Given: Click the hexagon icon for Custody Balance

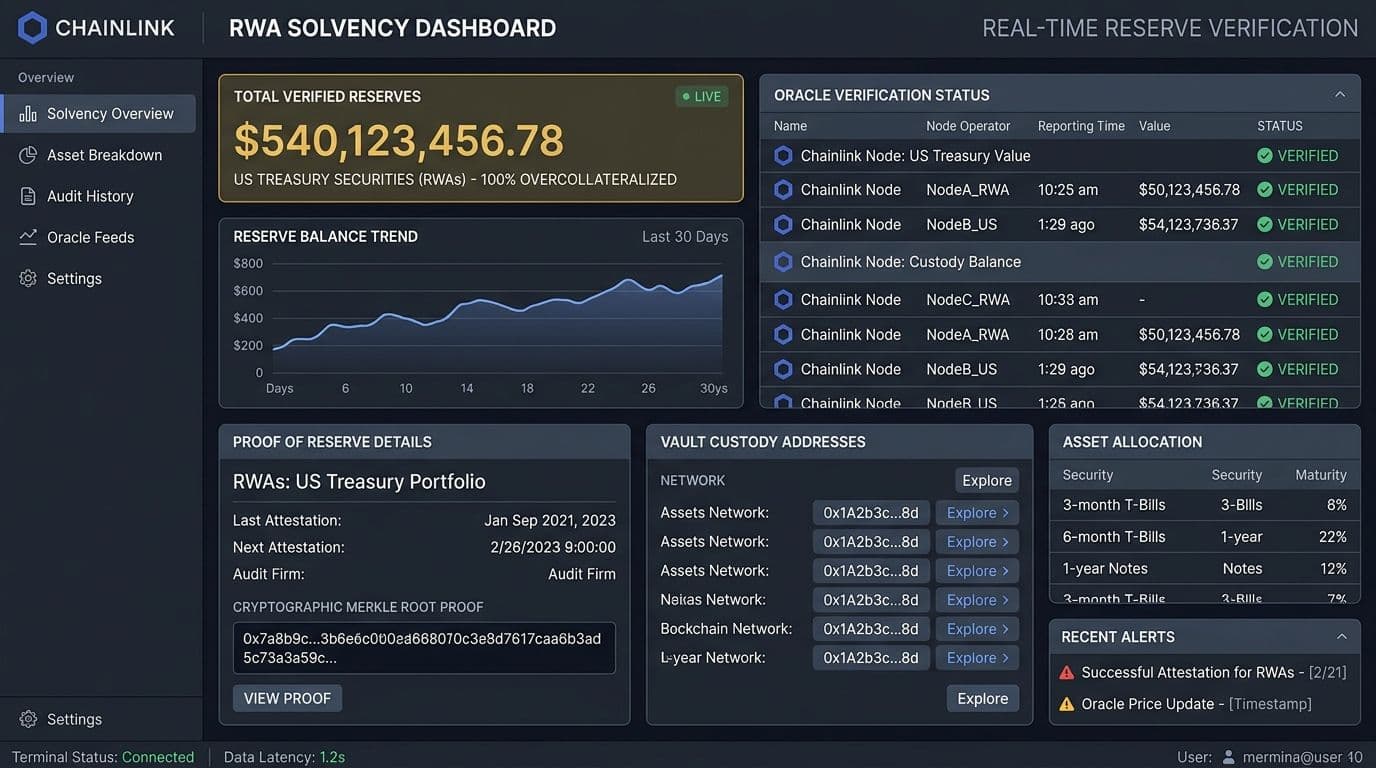Looking at the screenshot, I should click(x=783, y=262).
